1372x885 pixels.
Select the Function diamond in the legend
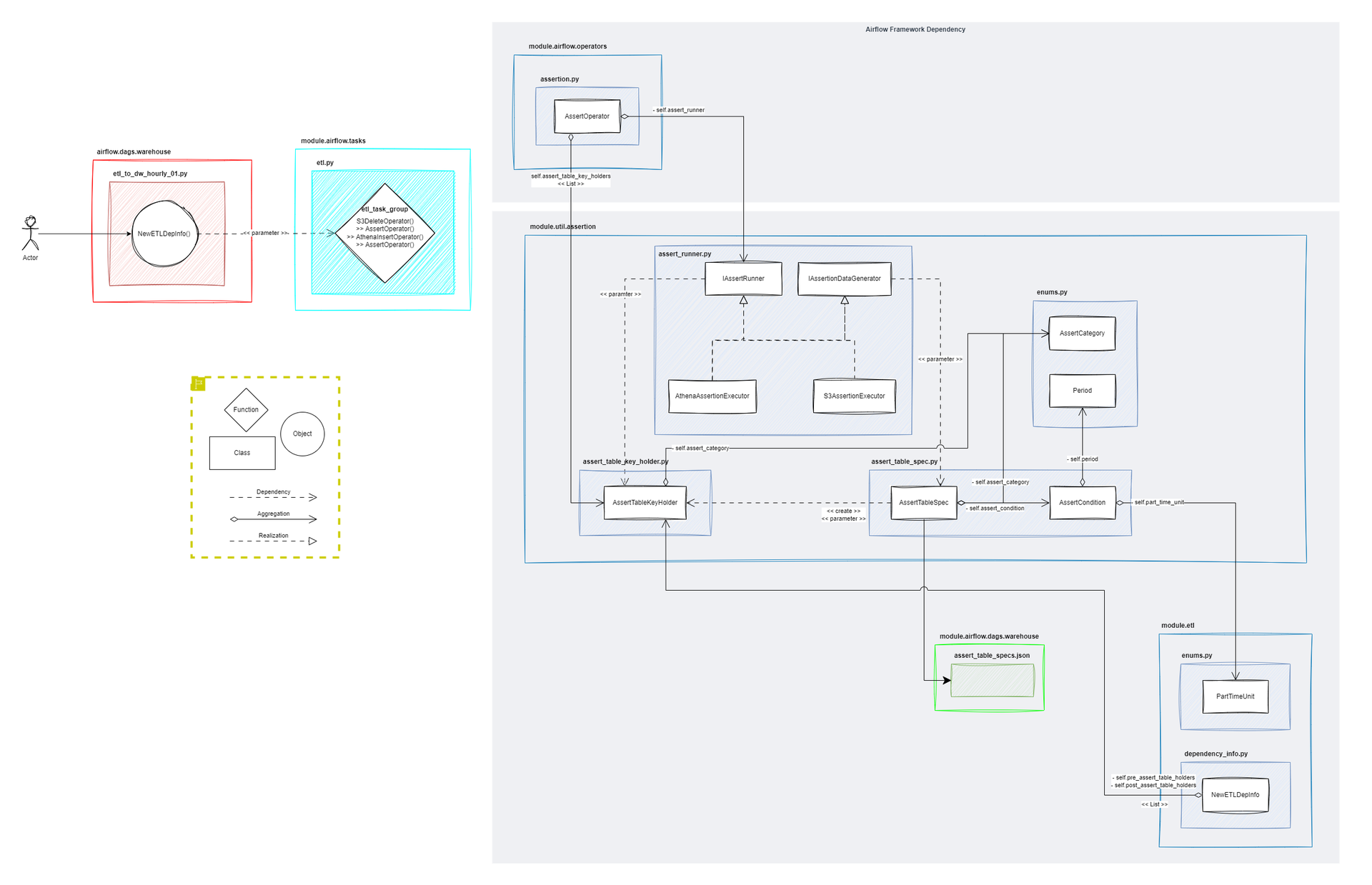[246, 410]
